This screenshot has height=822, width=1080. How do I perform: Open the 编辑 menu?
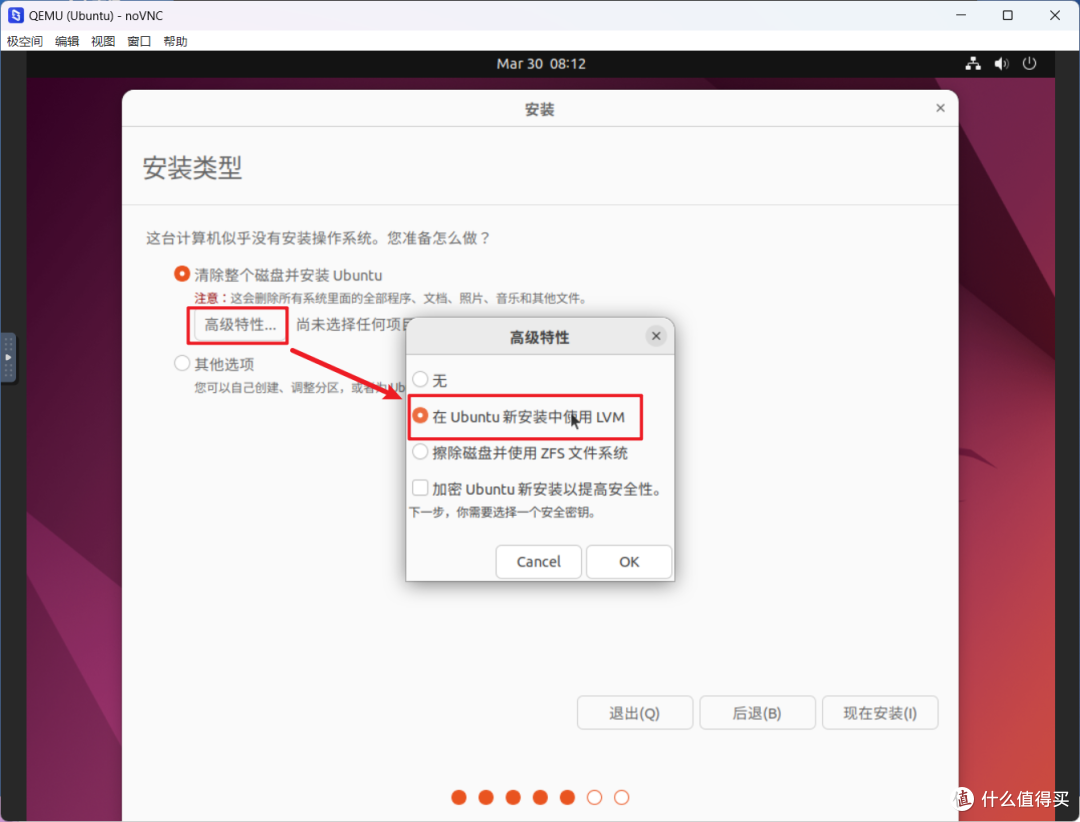click(67, 41)
